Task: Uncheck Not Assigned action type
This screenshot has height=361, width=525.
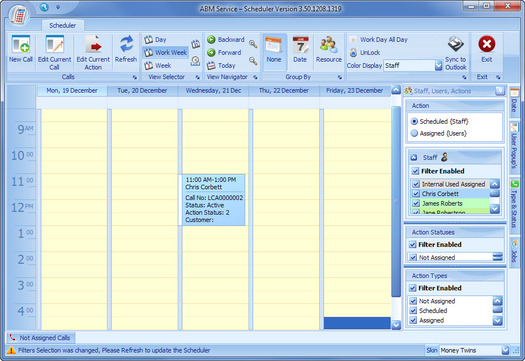Action: click(414, 301)
